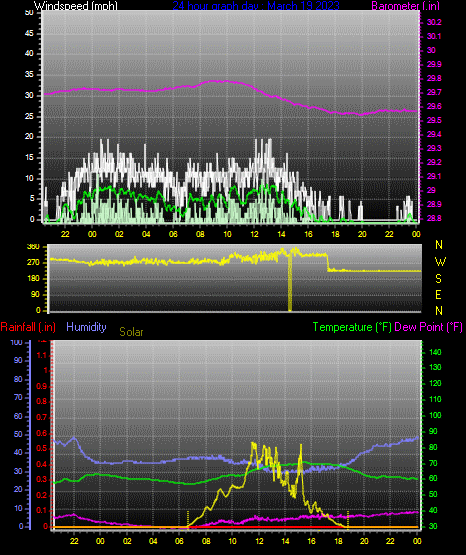Click the "29.8" barometer axis value
The image size is (466, 555).
pyautogui.click(x=434, y=78)
